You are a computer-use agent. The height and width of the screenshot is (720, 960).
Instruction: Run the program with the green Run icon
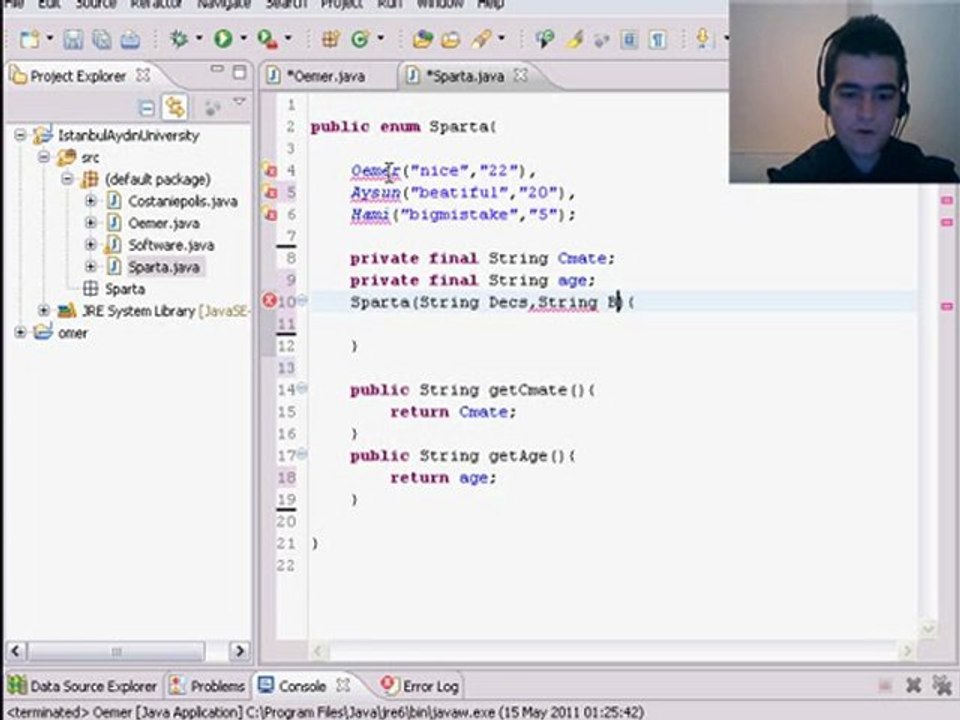(x=223, y=40)
